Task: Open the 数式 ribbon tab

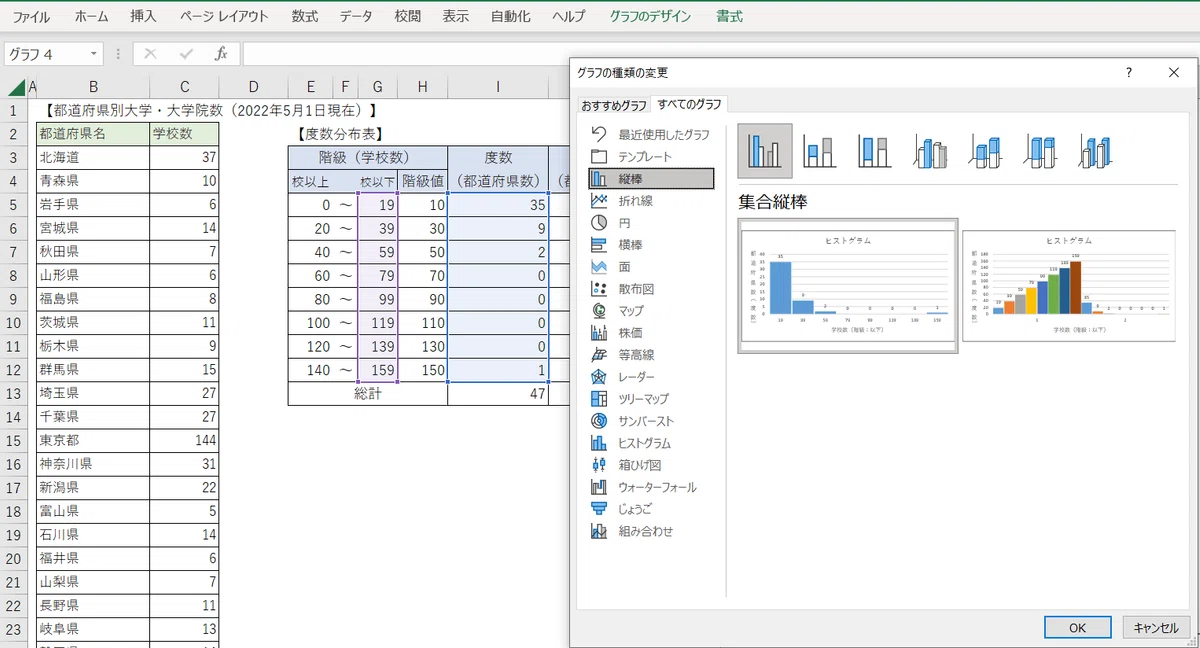Action: coord(305,16)
